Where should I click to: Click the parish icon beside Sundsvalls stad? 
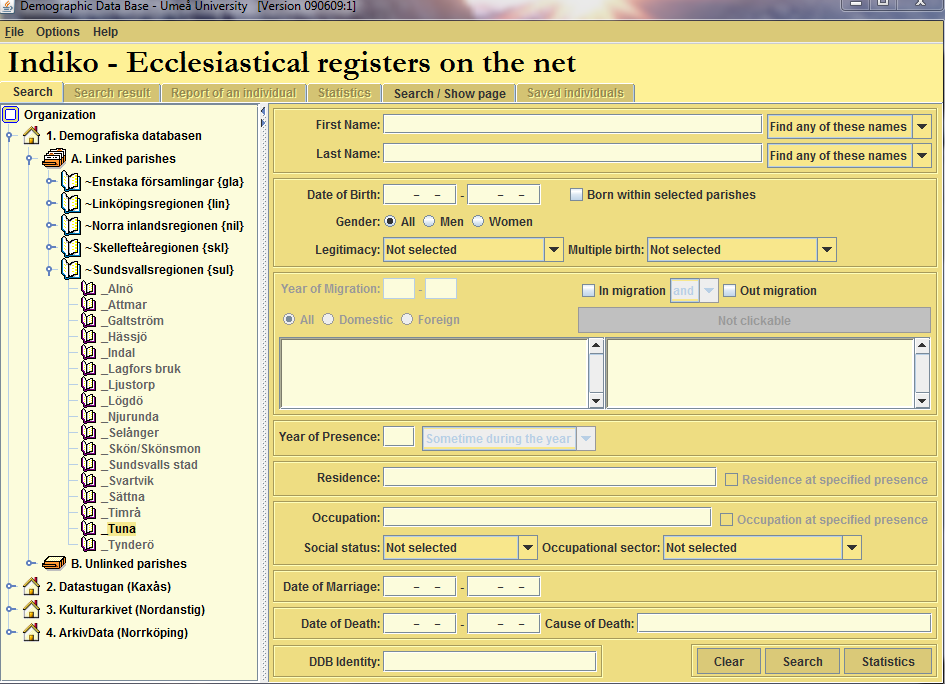point(89,464)
